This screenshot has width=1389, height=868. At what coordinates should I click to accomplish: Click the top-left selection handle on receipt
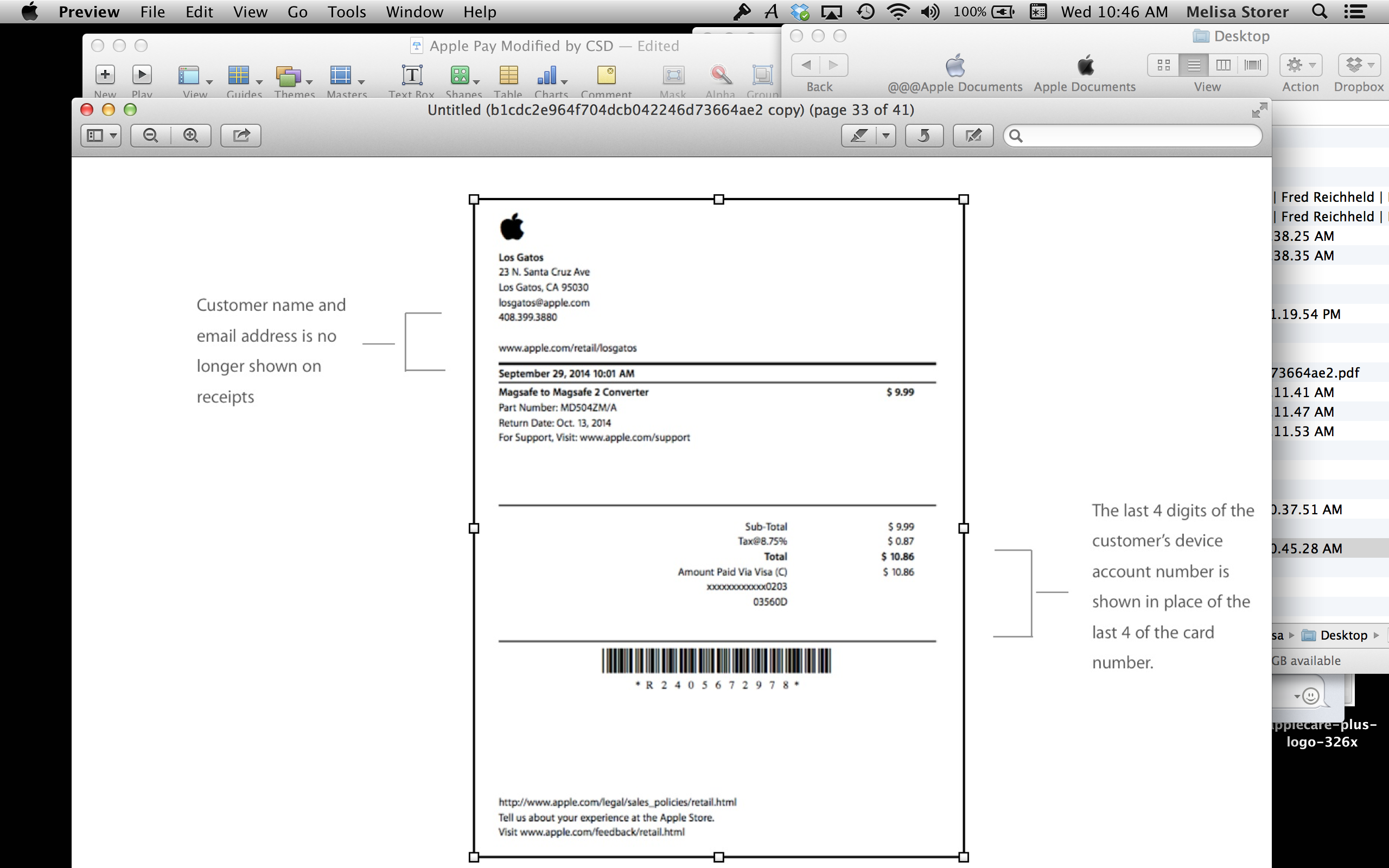tap(474, 199)
